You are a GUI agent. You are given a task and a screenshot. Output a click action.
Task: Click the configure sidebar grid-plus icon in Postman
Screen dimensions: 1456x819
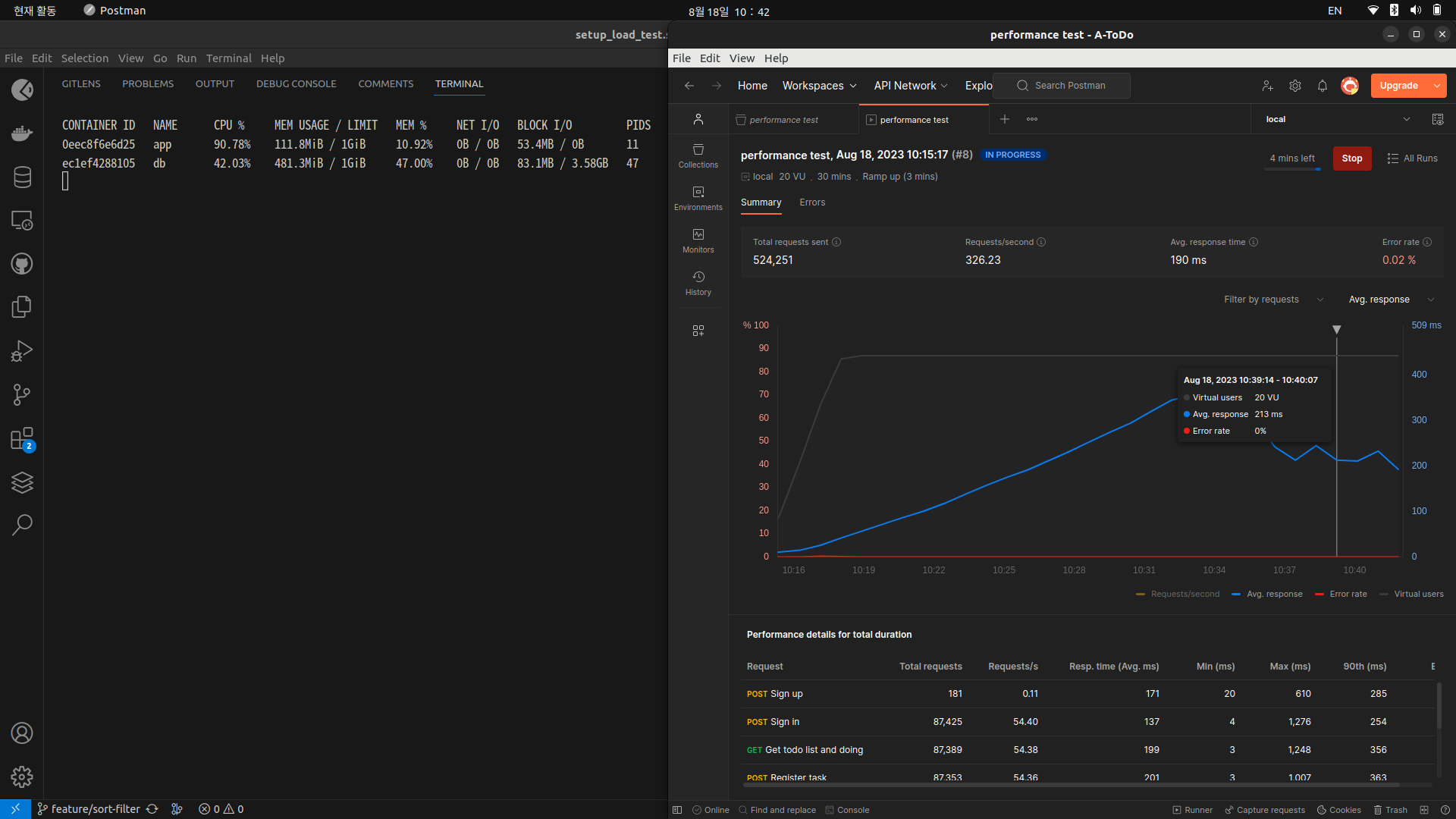698,331
